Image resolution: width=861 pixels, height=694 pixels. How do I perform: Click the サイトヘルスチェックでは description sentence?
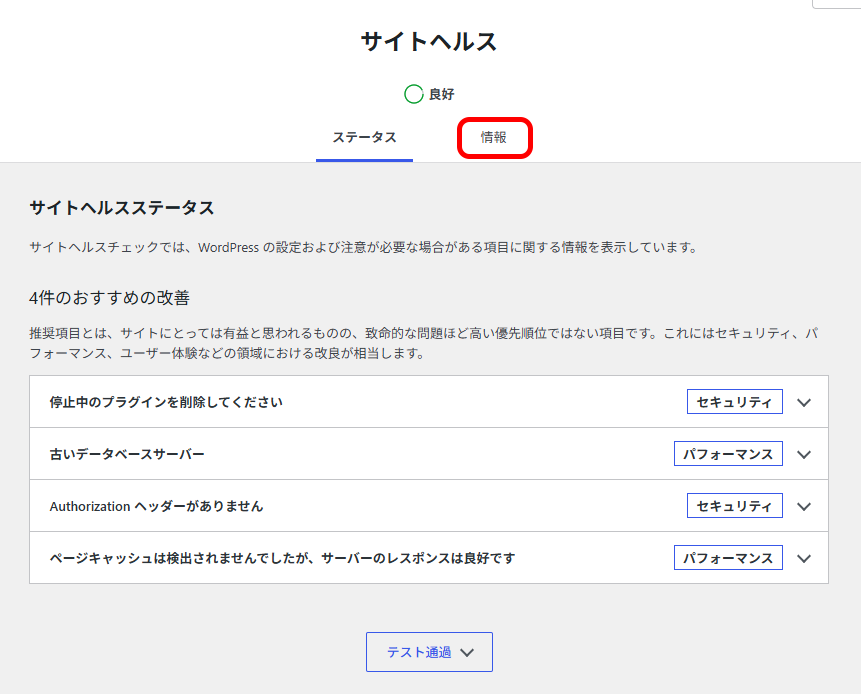364,248
